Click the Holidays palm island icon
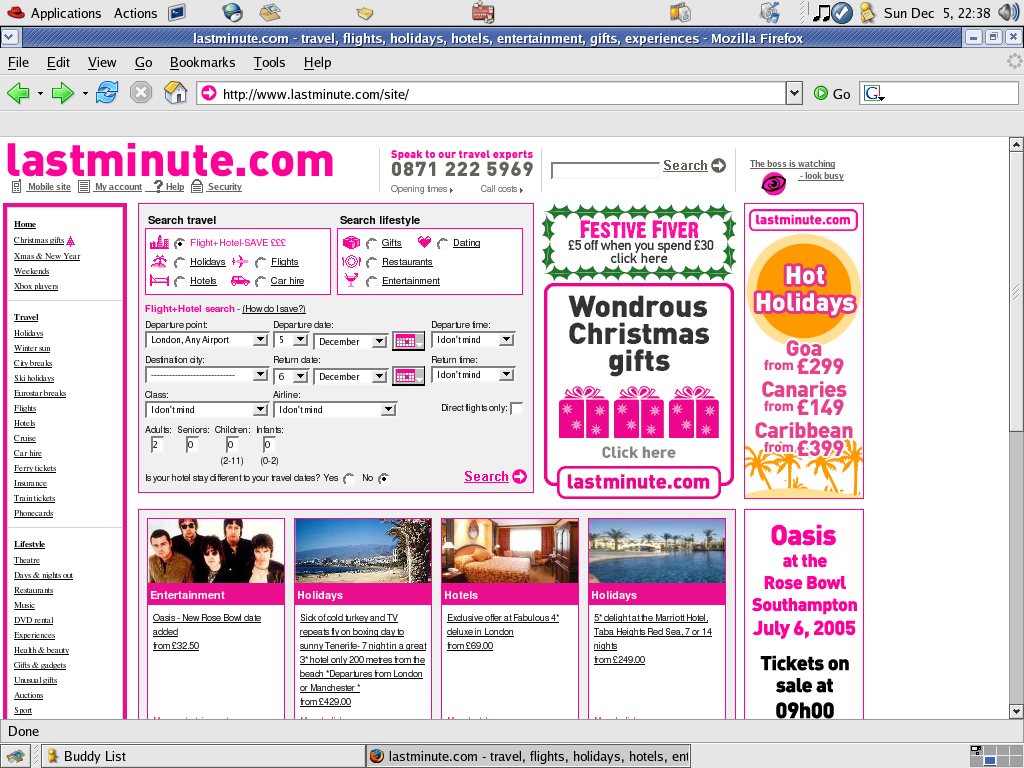1024x768 pixels. click(159, 261)
